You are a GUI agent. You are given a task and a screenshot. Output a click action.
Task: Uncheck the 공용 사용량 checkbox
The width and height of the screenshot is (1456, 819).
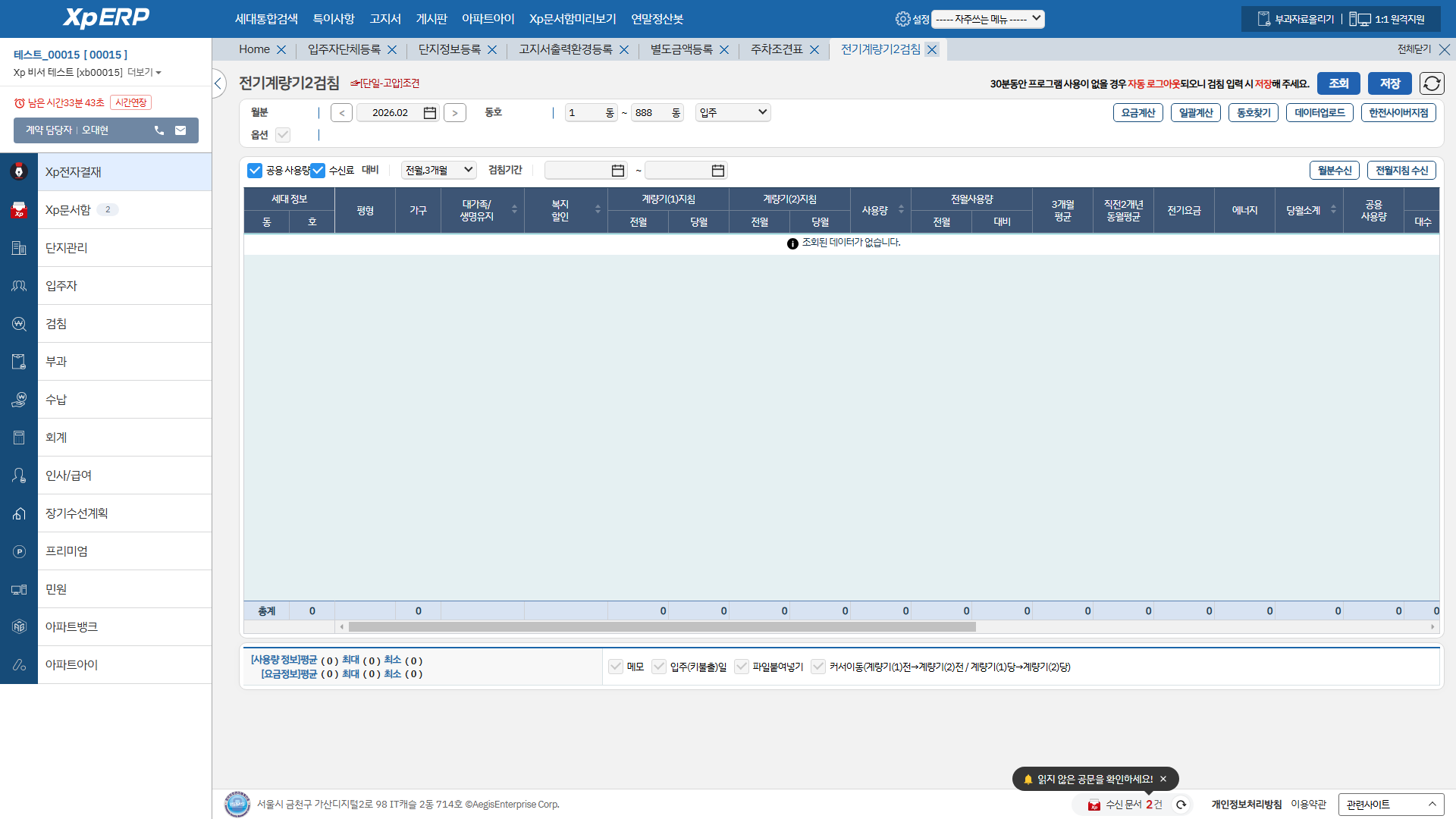click(x=255, y=171)
